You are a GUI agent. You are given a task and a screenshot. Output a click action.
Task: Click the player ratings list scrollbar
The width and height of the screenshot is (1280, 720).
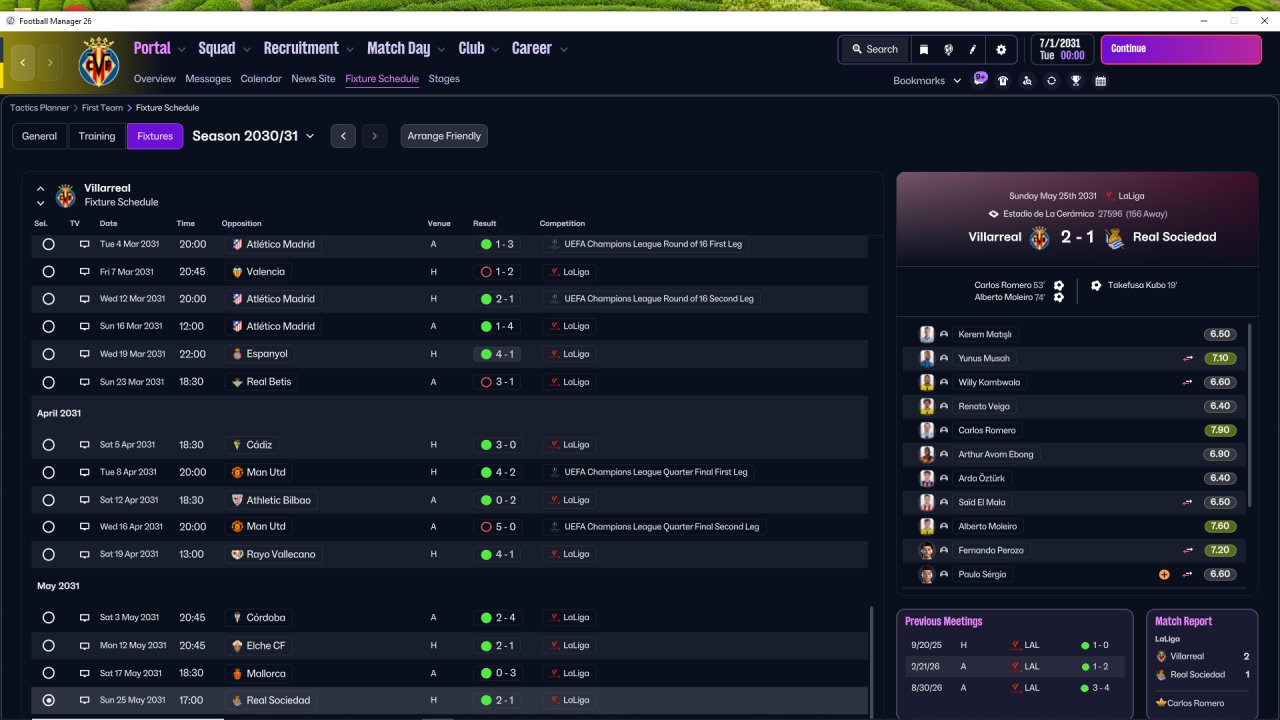[1250, 415]
